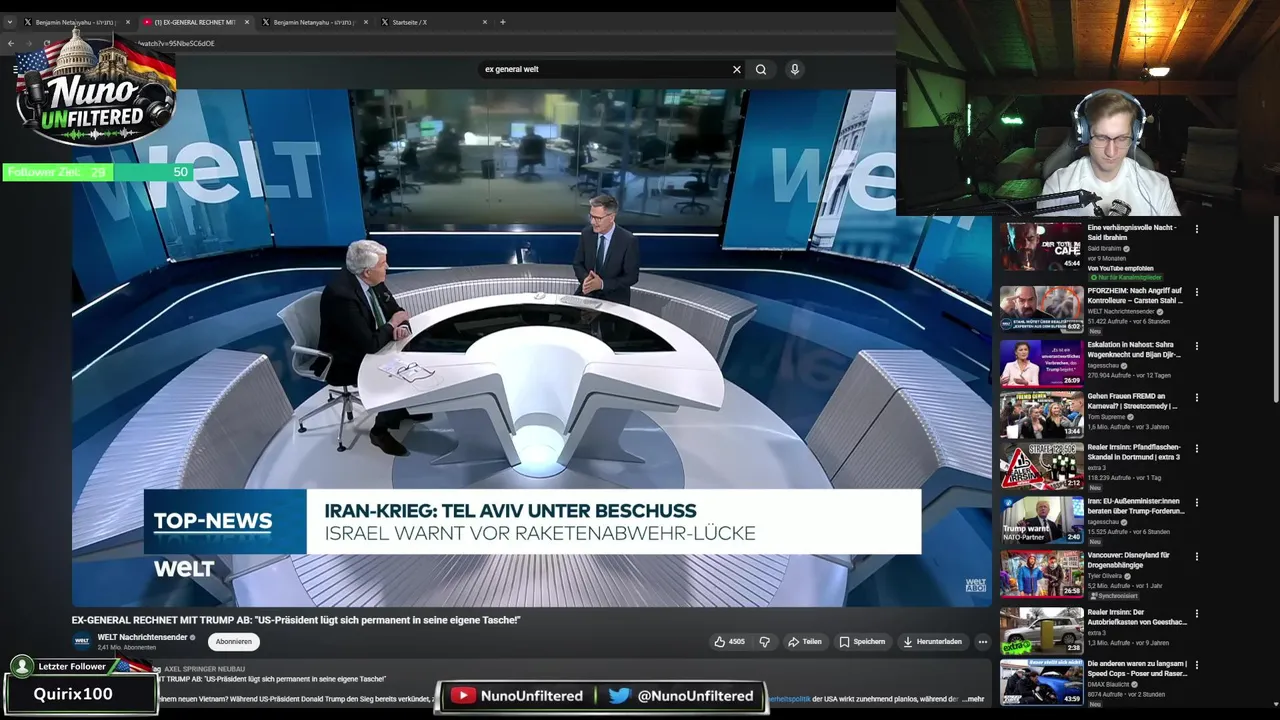Switch to the Startseite / X tab
This screenshot has height=720, width=1280.
pos(433,22)
